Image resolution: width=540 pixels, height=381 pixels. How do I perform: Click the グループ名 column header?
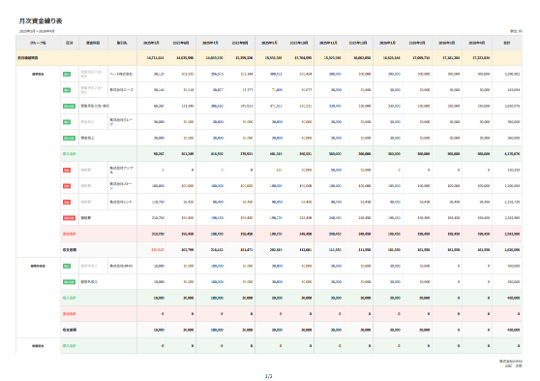[38, 43]
